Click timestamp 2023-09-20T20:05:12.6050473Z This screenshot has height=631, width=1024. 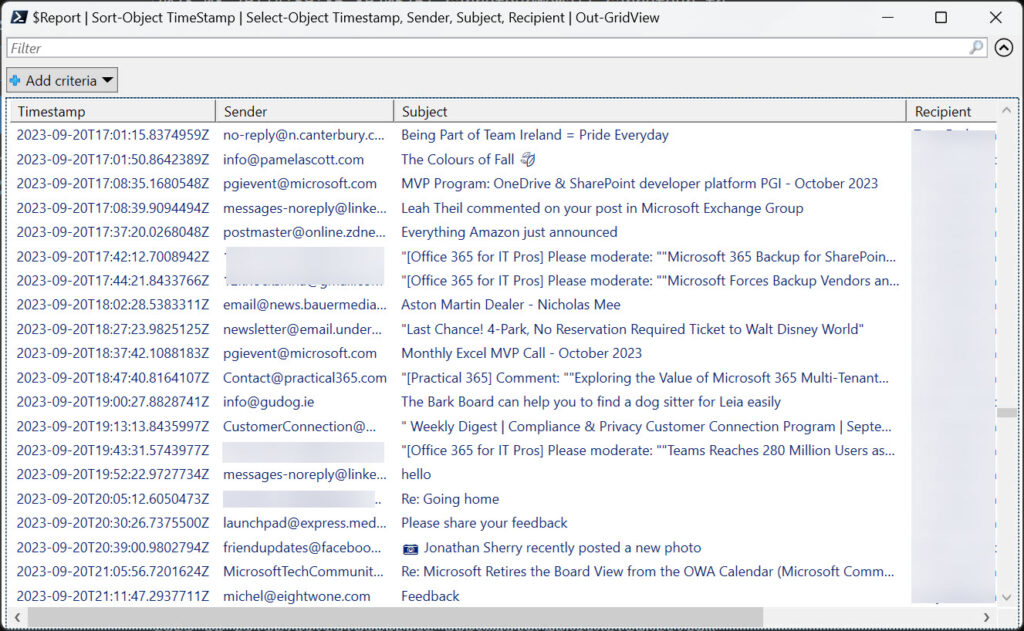click(113, 499)
